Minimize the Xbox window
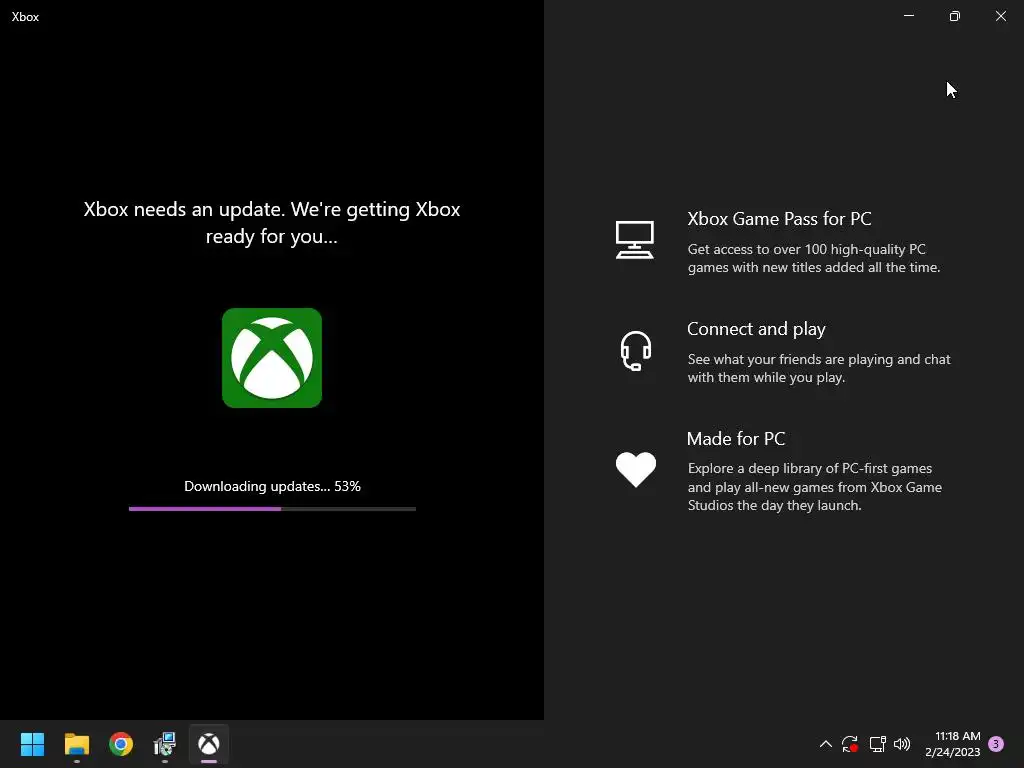This screenshot has width=1024, height=768. (908, 16)
